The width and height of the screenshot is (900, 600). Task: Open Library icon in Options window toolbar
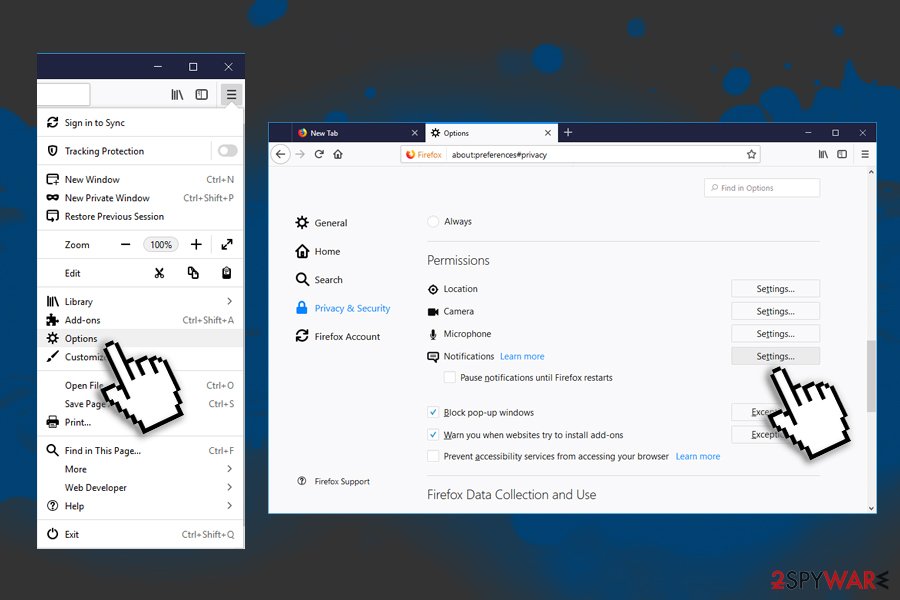click(823, 154)
